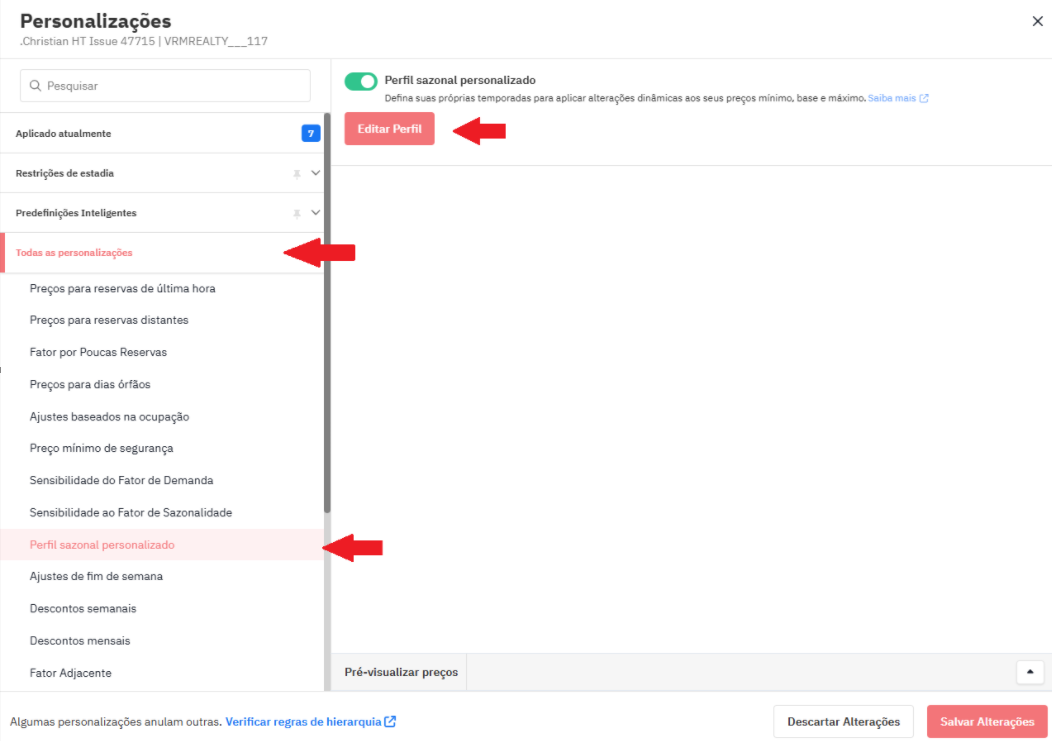
Task: Click the pin icon for Restrições de estadia
Action: (296, 173)
